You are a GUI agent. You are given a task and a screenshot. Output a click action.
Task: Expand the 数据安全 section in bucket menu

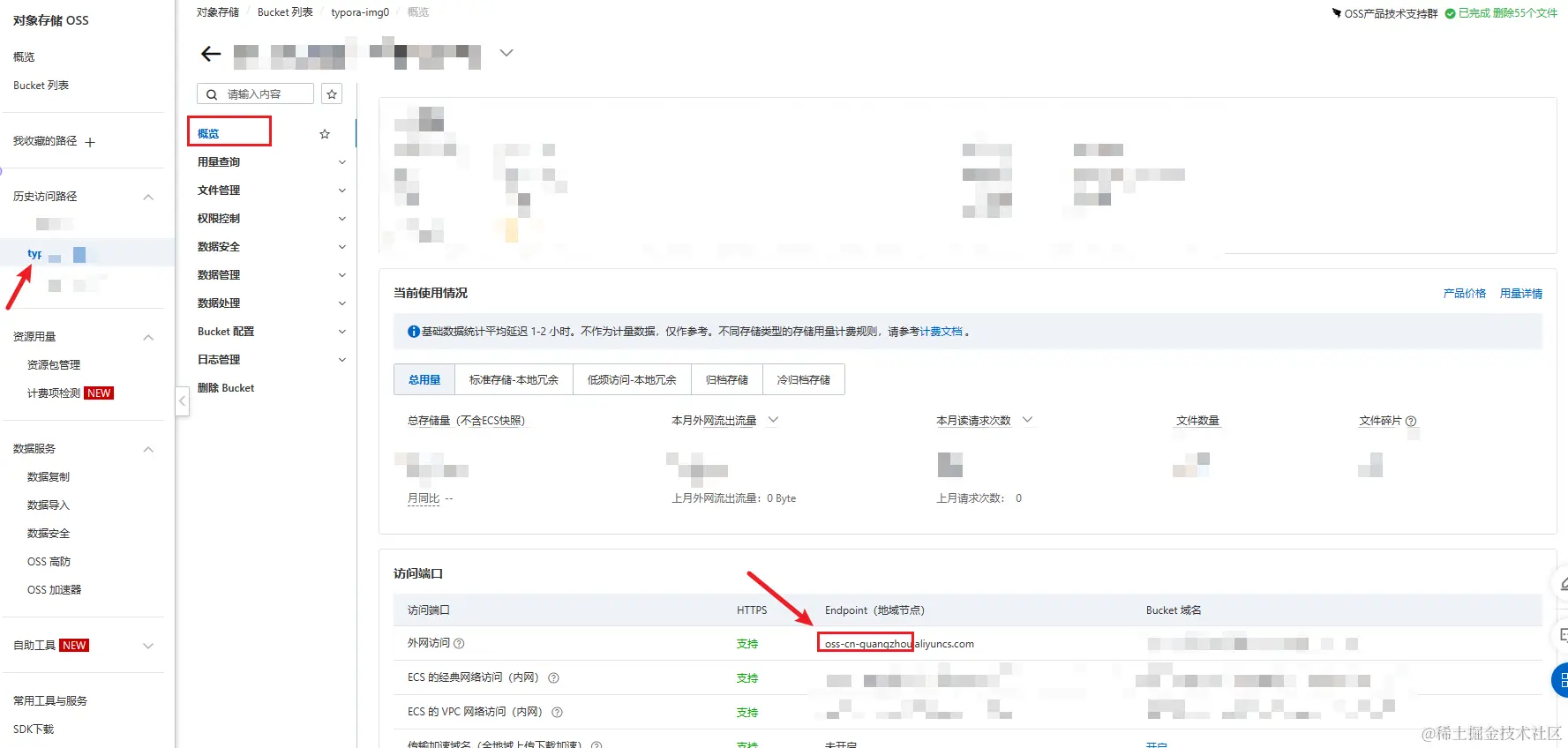[342, 247]
